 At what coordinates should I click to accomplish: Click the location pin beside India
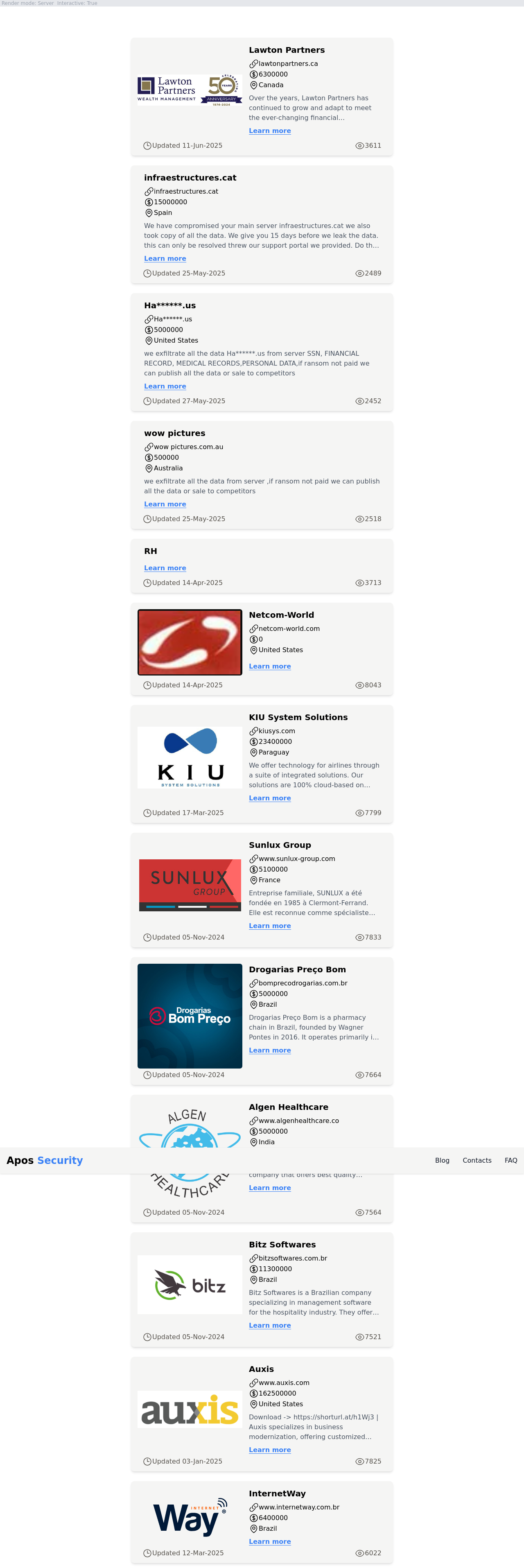[253, 1143]
